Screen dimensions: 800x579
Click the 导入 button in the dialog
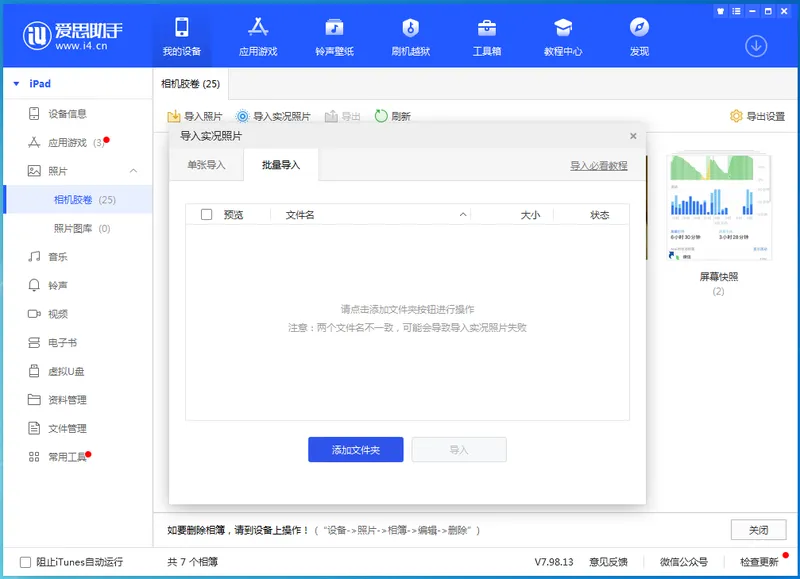(x=459, y=449)
